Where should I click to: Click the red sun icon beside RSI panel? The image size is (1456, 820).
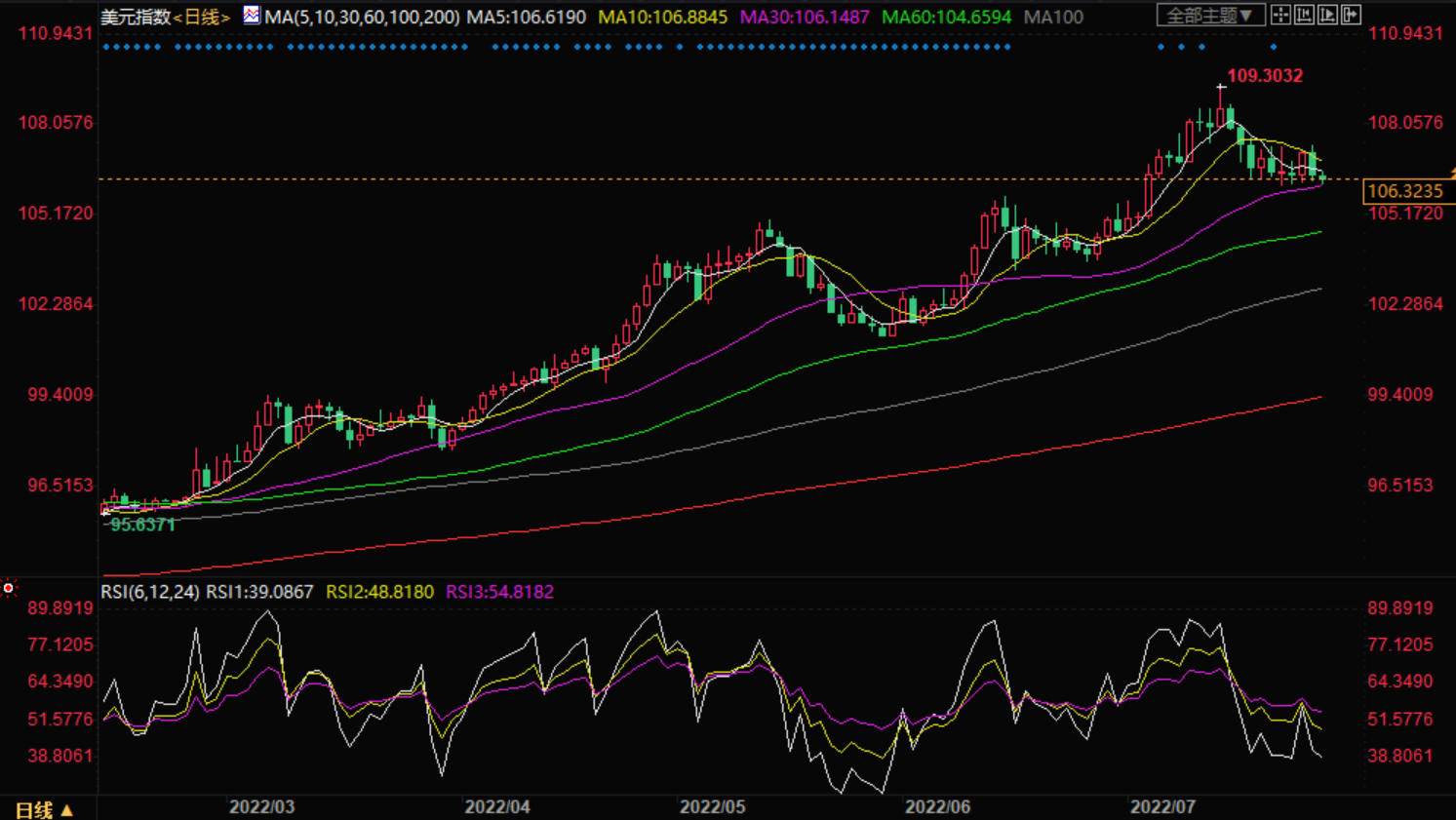(9, 587)
